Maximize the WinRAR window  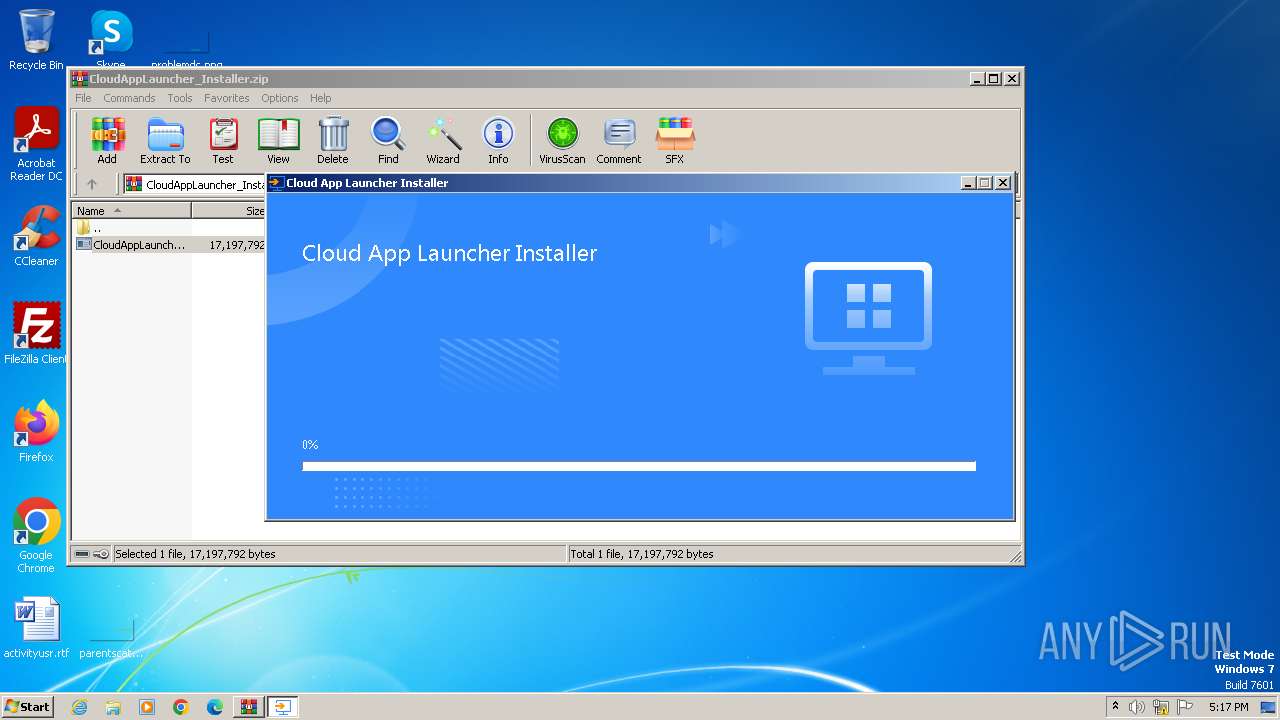click(x=993, y=79)
